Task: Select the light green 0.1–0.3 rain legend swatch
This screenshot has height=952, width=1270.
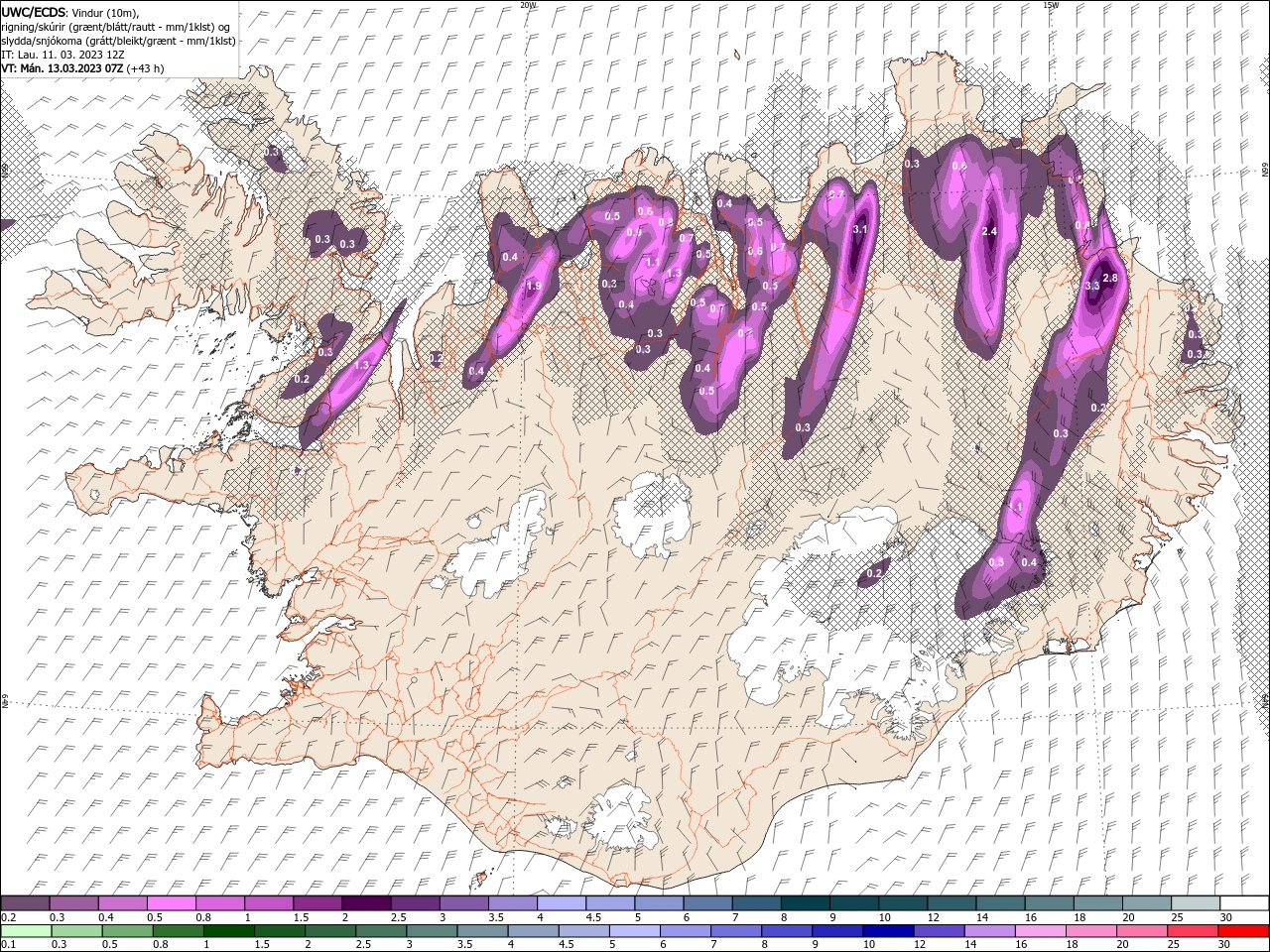Action: (26, 931)
